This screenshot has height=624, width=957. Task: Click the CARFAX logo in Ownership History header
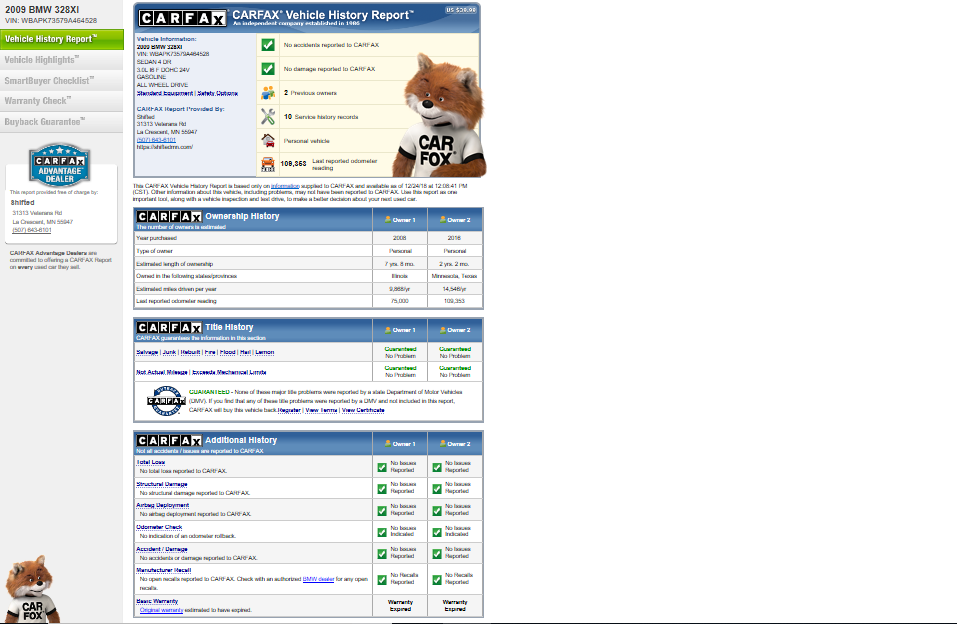coord(168,217)
